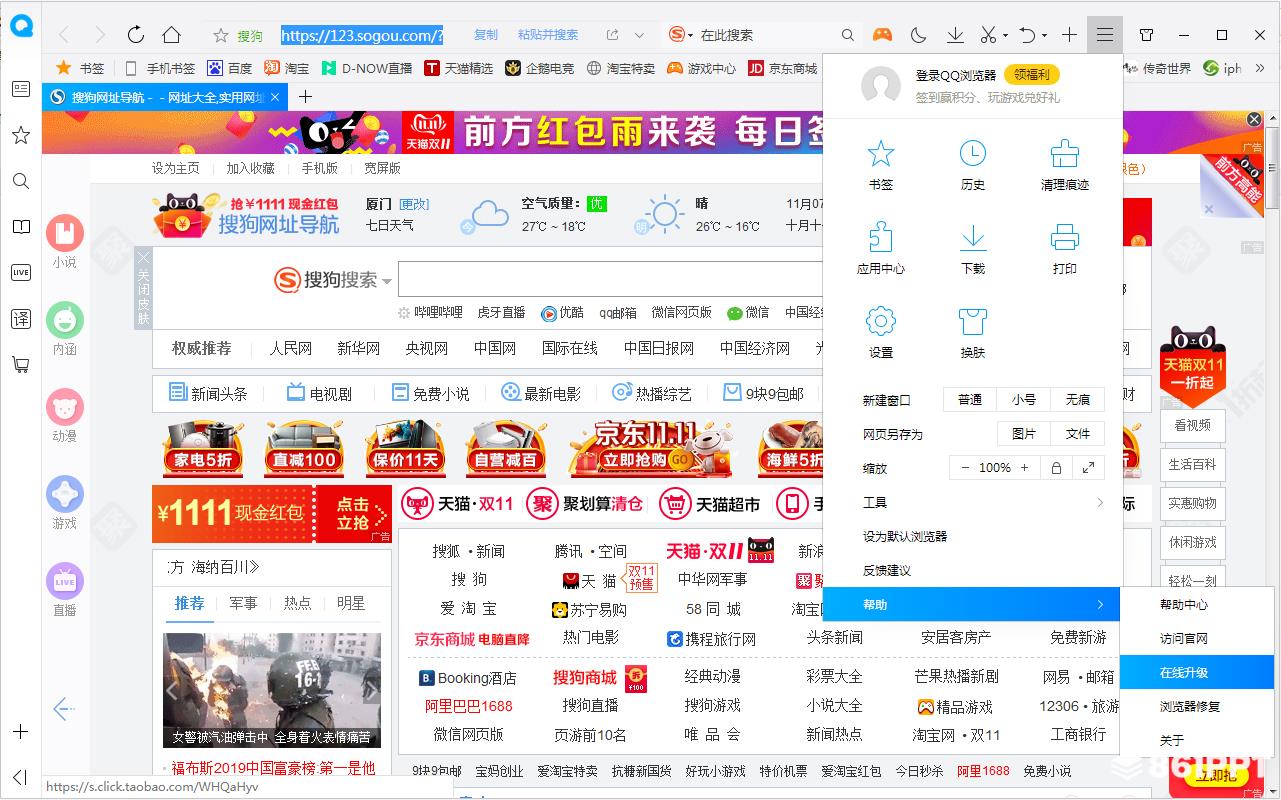Click the 游戏 games shortcut icon
Image resolution: width=1281 pixels, height=800 pixels.
coord(65,495)
